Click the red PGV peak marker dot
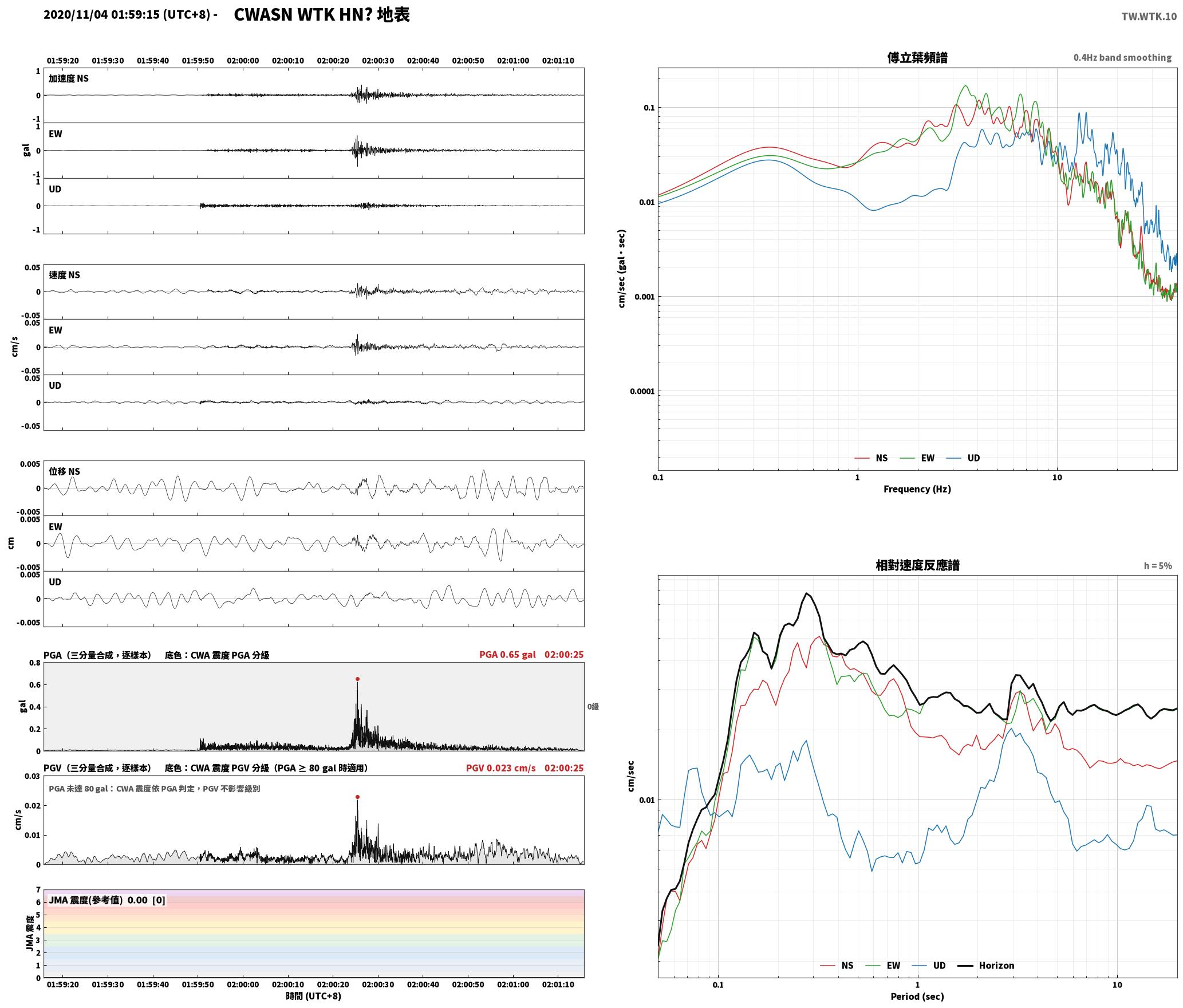This screenshot has width=1183, height=1008. click(357, 797)
